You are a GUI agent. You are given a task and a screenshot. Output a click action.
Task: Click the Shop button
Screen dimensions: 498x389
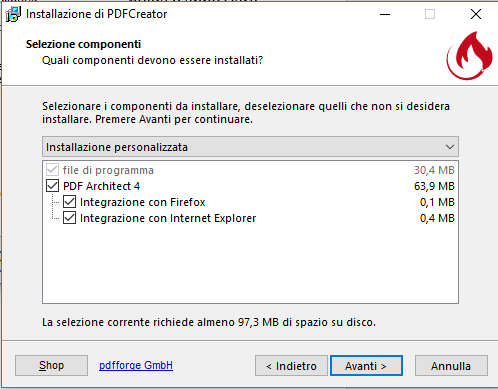pos(51,366)
